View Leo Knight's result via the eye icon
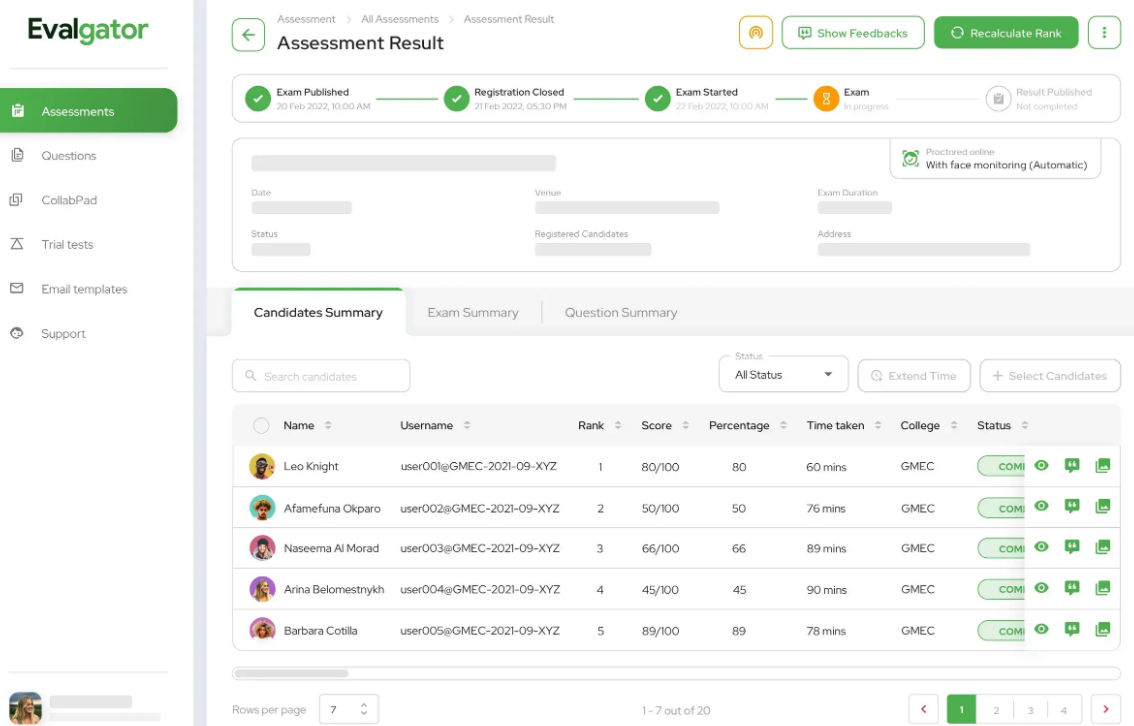Viewport: 1134px width, 726px height. (1040, 466)
